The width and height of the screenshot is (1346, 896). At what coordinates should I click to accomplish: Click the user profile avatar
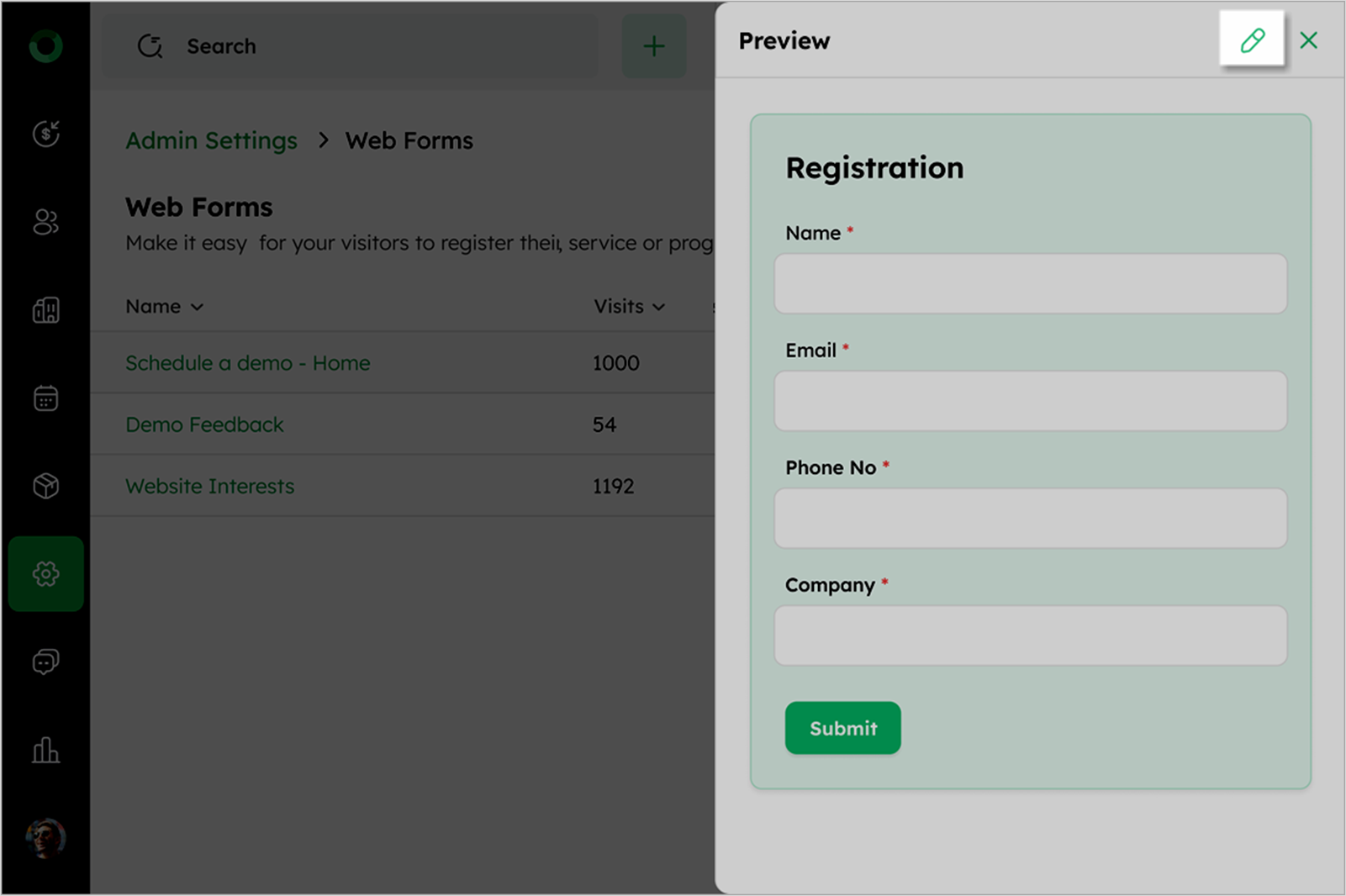tap(46, 837)
